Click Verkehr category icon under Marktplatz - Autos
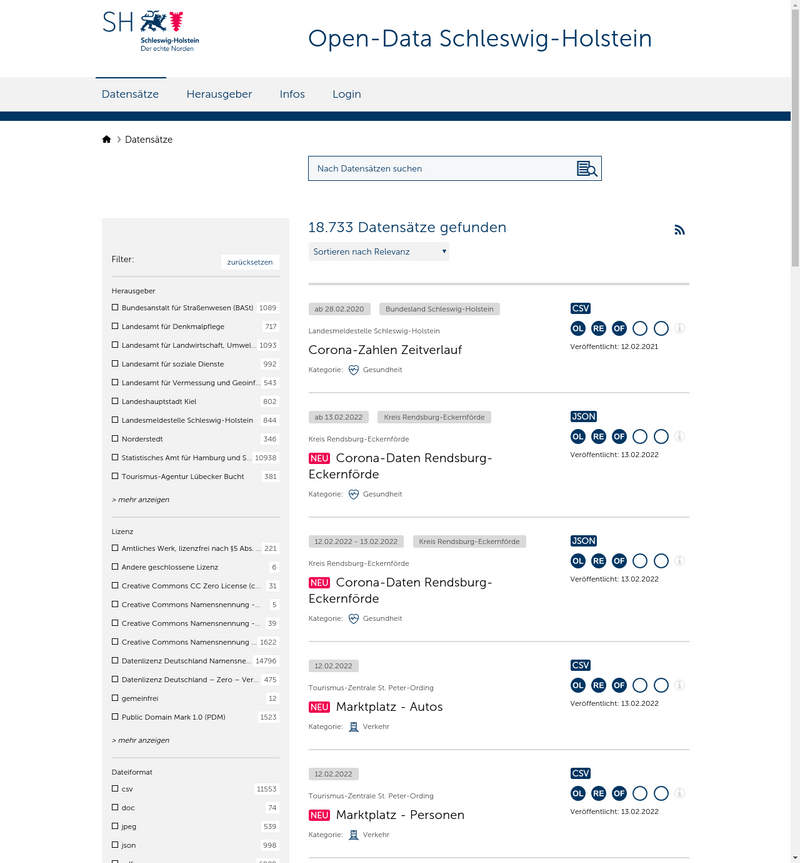The height and width of the screenshot is (863, 800). pos(354,727)
